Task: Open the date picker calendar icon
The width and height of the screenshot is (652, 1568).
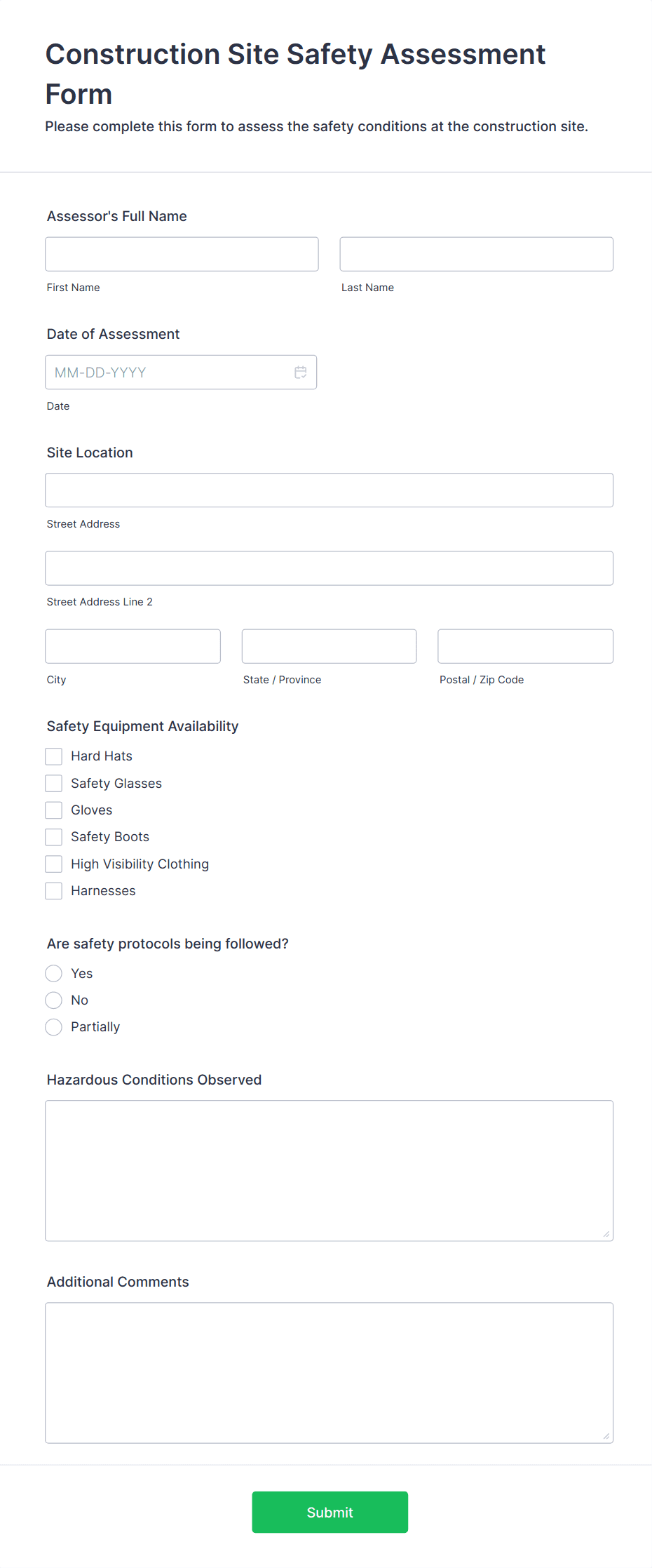Action: 300,372
